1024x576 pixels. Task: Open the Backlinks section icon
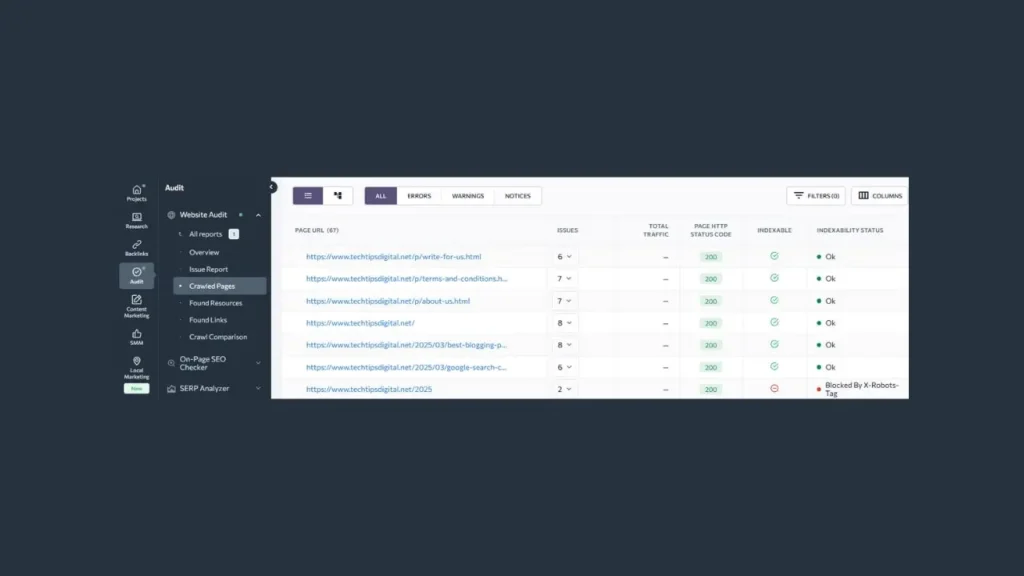pos(136,248)
